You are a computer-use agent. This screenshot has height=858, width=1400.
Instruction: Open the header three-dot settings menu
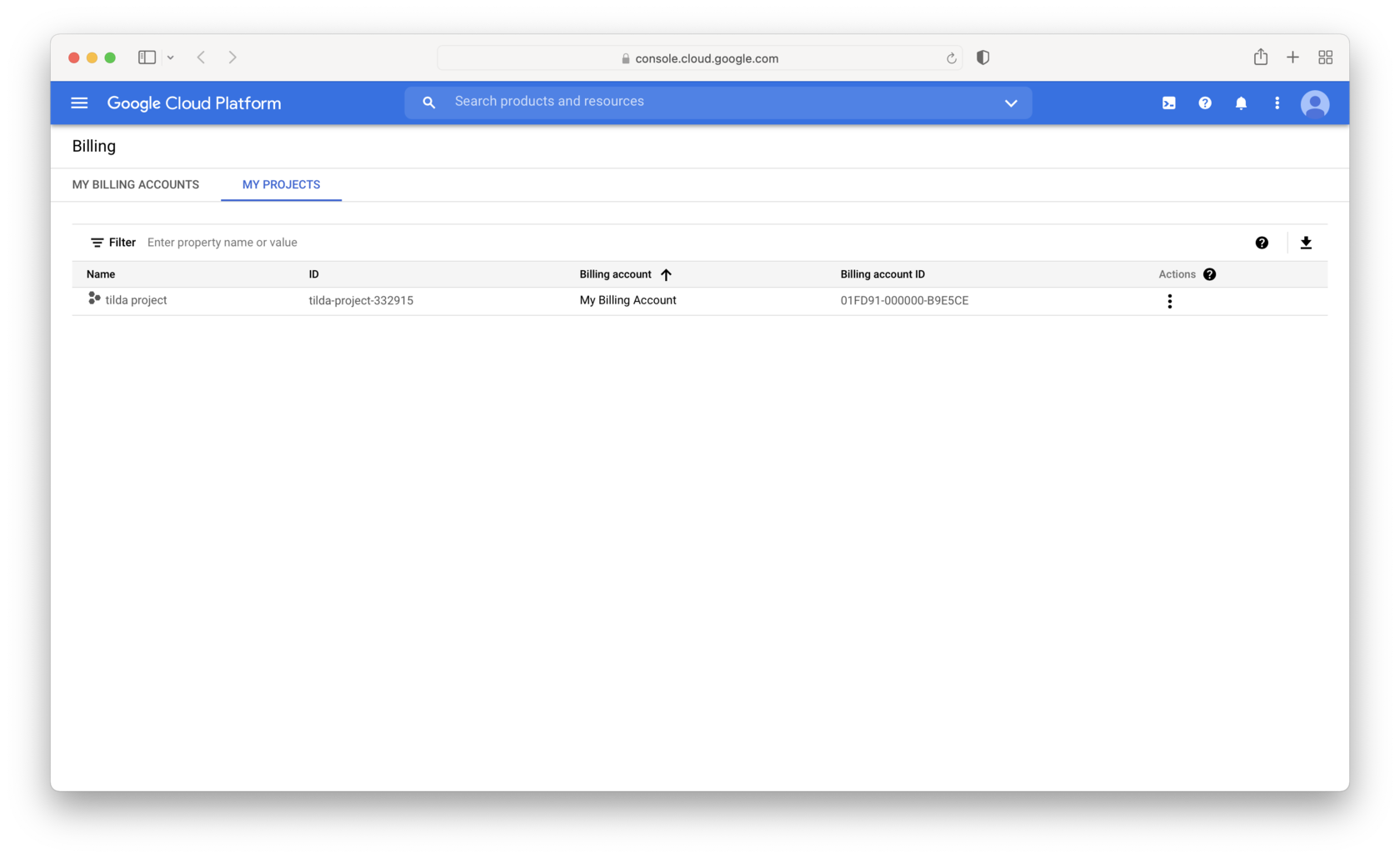coord(1277,103)
